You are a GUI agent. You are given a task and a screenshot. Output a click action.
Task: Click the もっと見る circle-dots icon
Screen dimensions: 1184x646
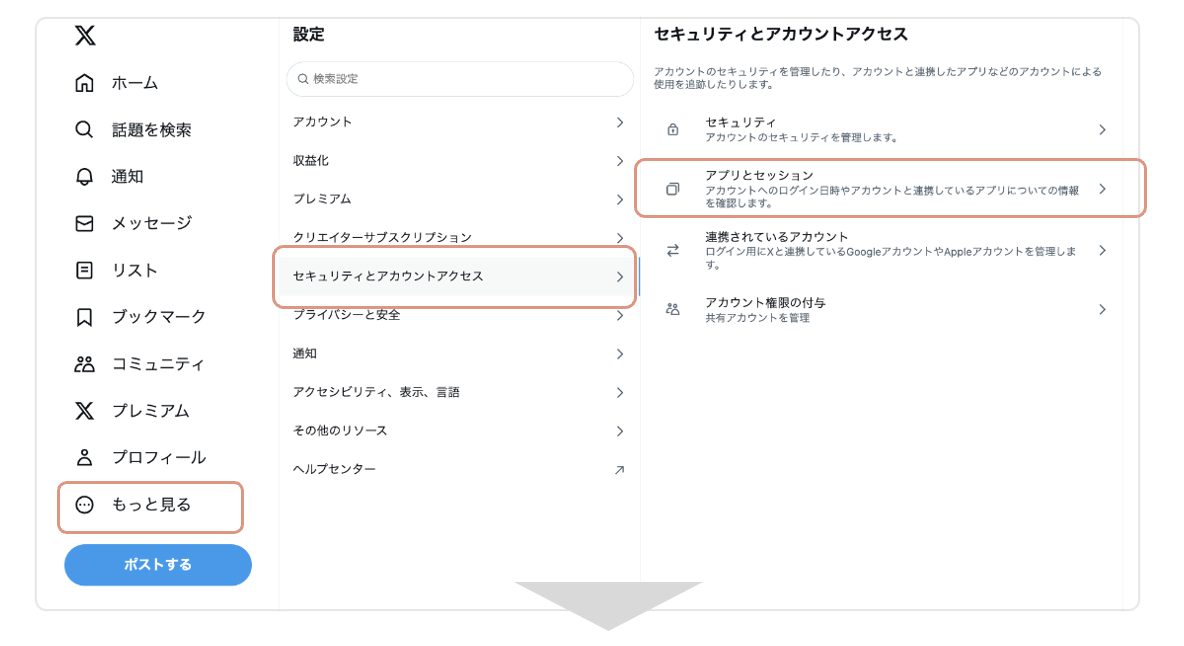click(85, 505)
